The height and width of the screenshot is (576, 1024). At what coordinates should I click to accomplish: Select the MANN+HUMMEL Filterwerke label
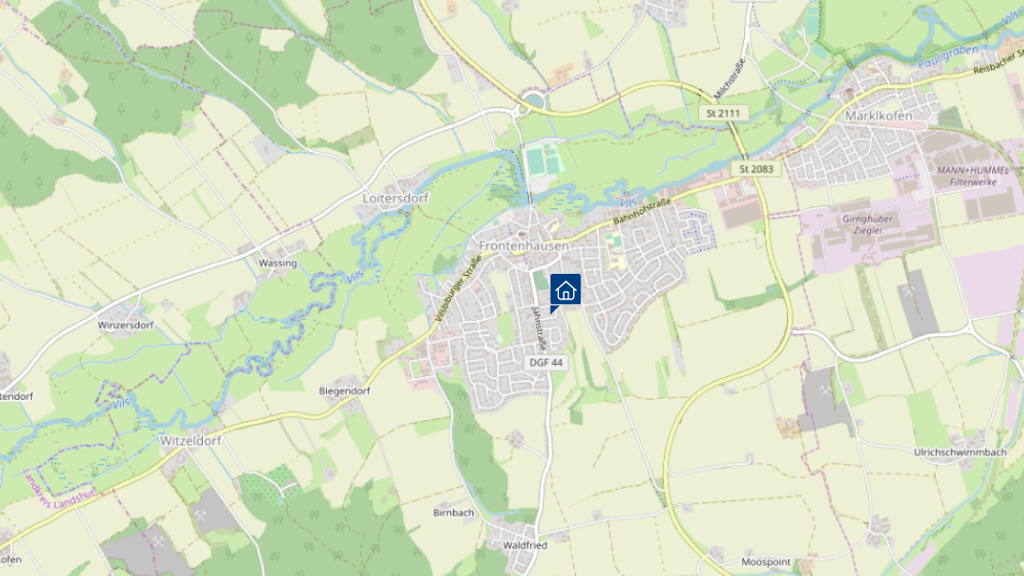pyautogui.click(x=972, y=176)
